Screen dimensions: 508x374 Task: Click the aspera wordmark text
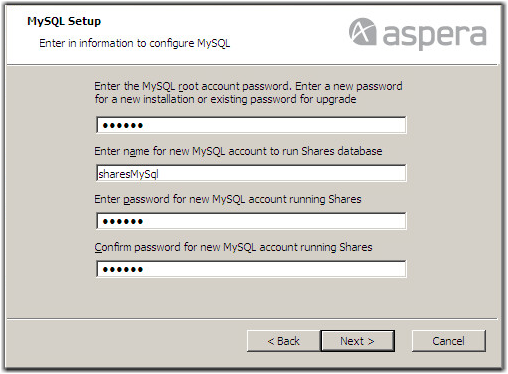click(x=434, y=36)
